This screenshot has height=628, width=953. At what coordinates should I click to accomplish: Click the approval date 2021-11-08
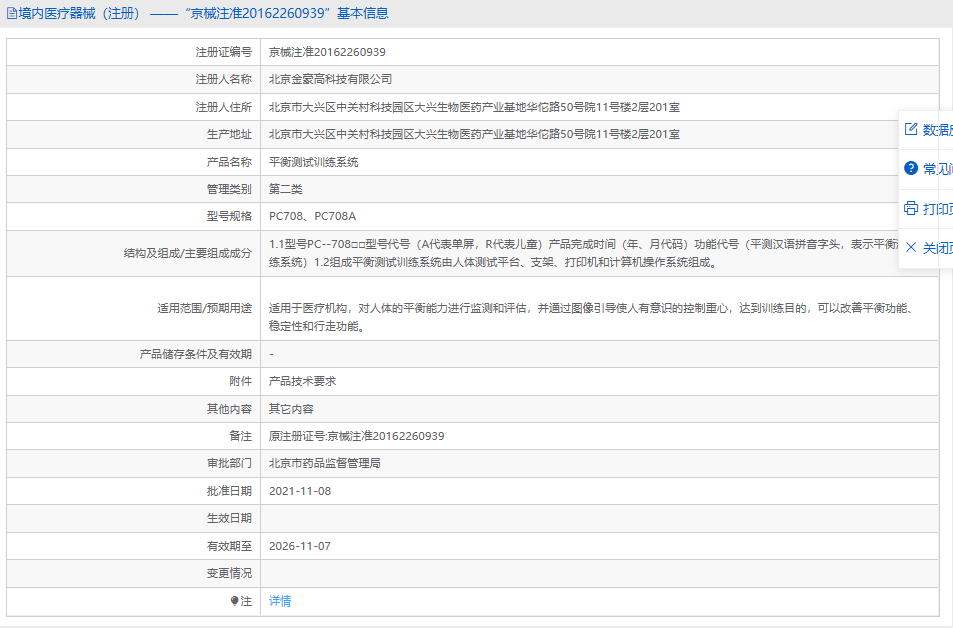coord(300,491)
